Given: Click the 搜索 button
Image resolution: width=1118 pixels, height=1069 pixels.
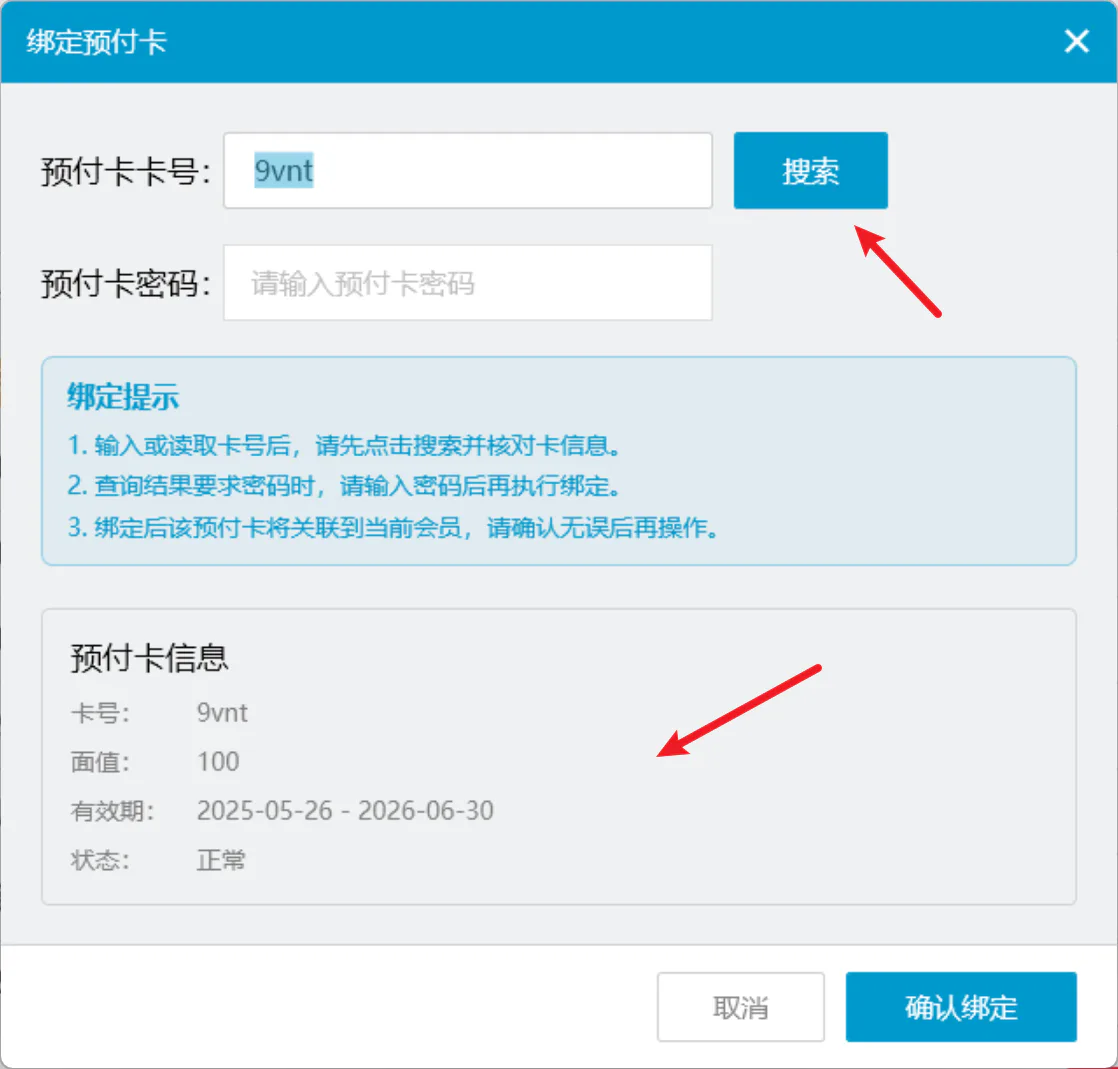Looking at the screenshot, I should (811, 170).
